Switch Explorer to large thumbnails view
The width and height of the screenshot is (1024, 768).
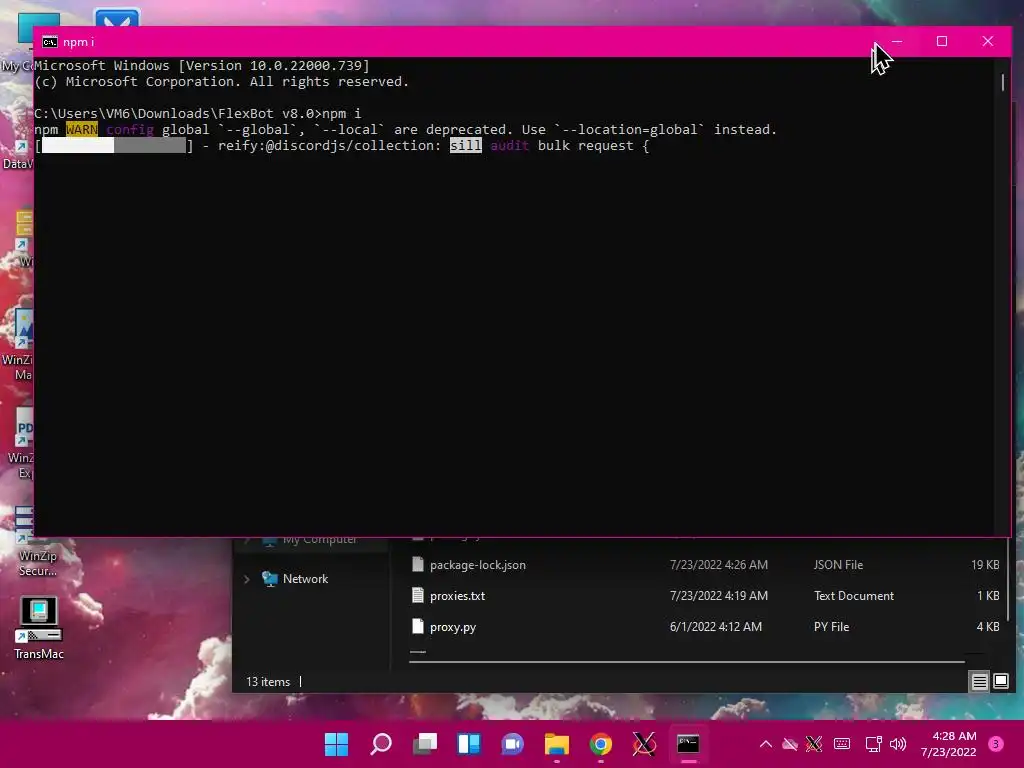(1000, 682)
